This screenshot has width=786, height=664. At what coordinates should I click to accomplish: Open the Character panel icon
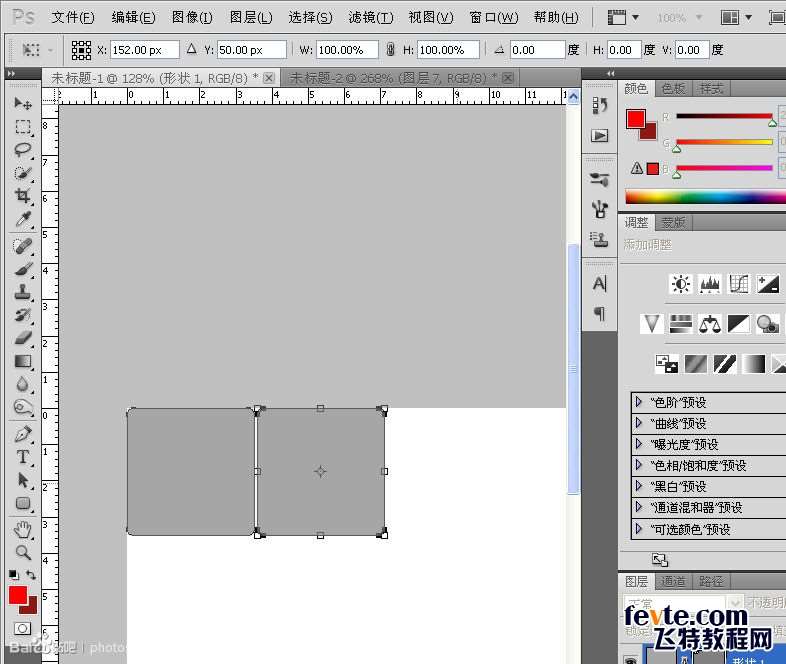coord(600,284)
